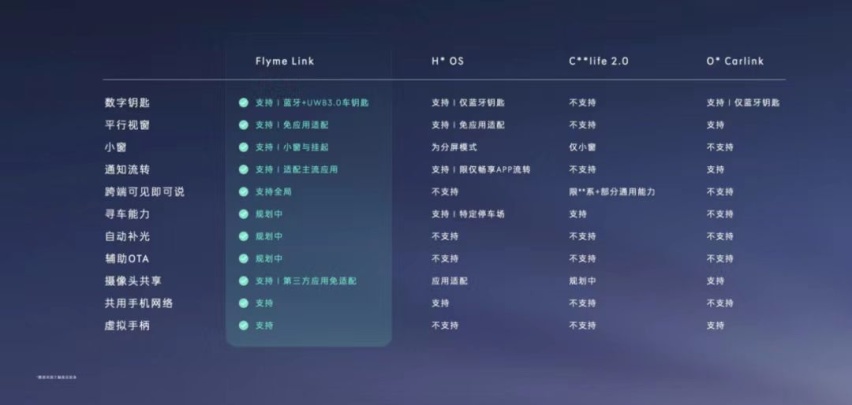The image size is (852, 405).
Task: Click the 摄像头共享 feature label
Action: pyautogui.click(x=133, y=281)
